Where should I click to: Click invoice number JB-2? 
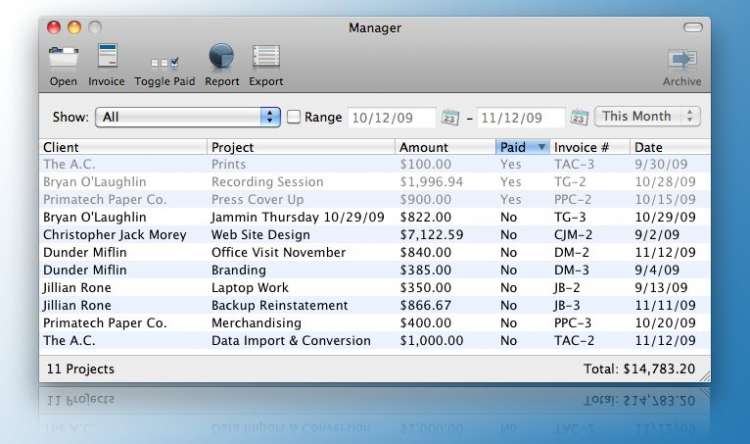click(x=567, y=288)
